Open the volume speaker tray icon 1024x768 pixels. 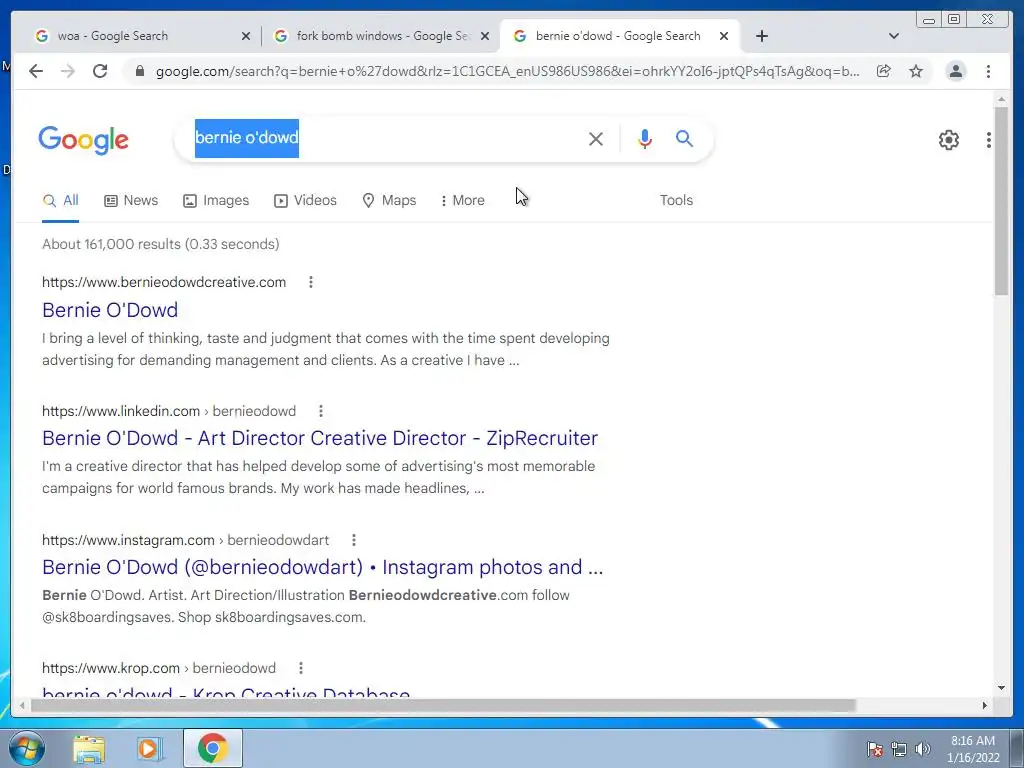point(922,749)
